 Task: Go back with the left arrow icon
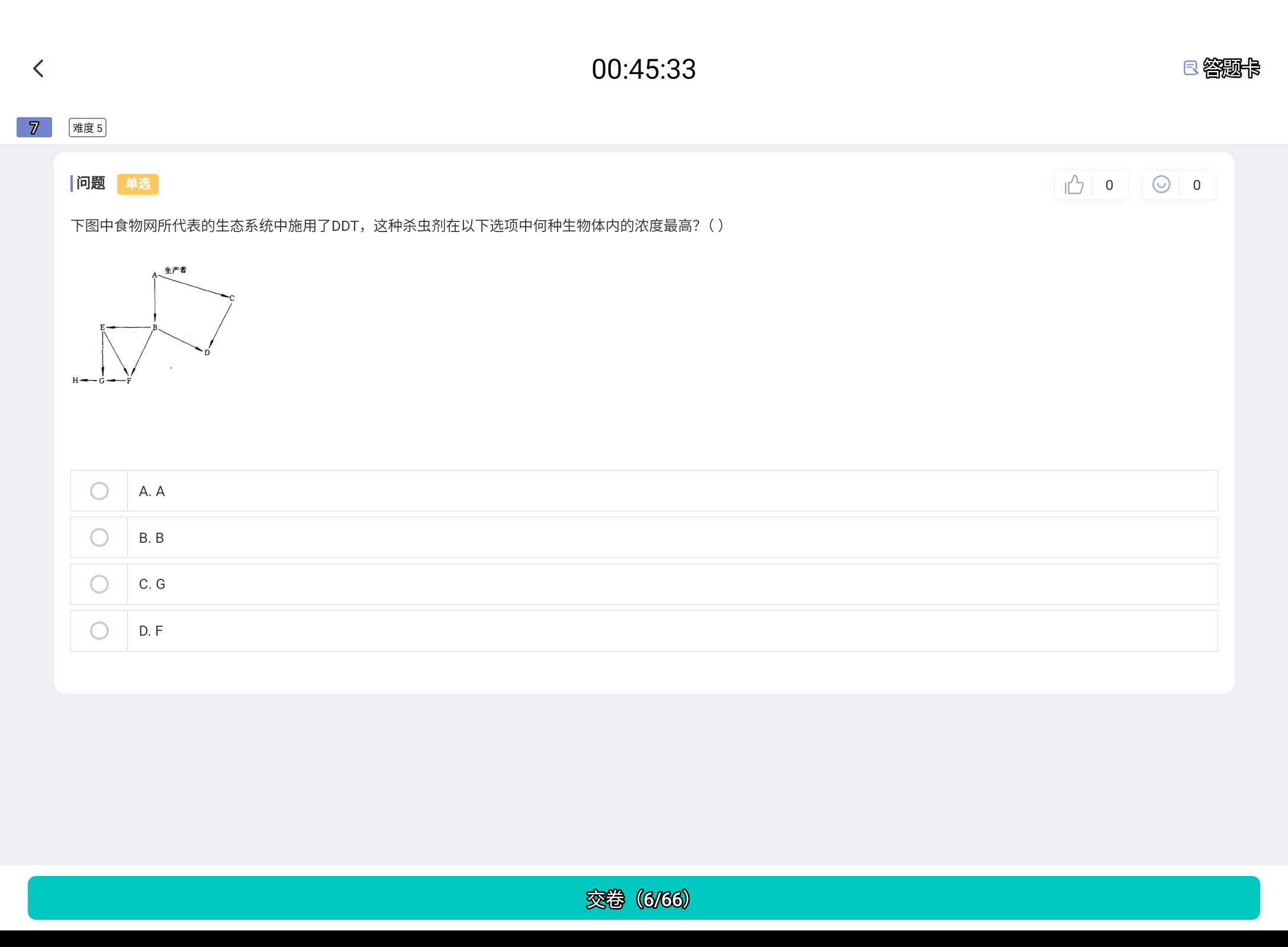38,69
